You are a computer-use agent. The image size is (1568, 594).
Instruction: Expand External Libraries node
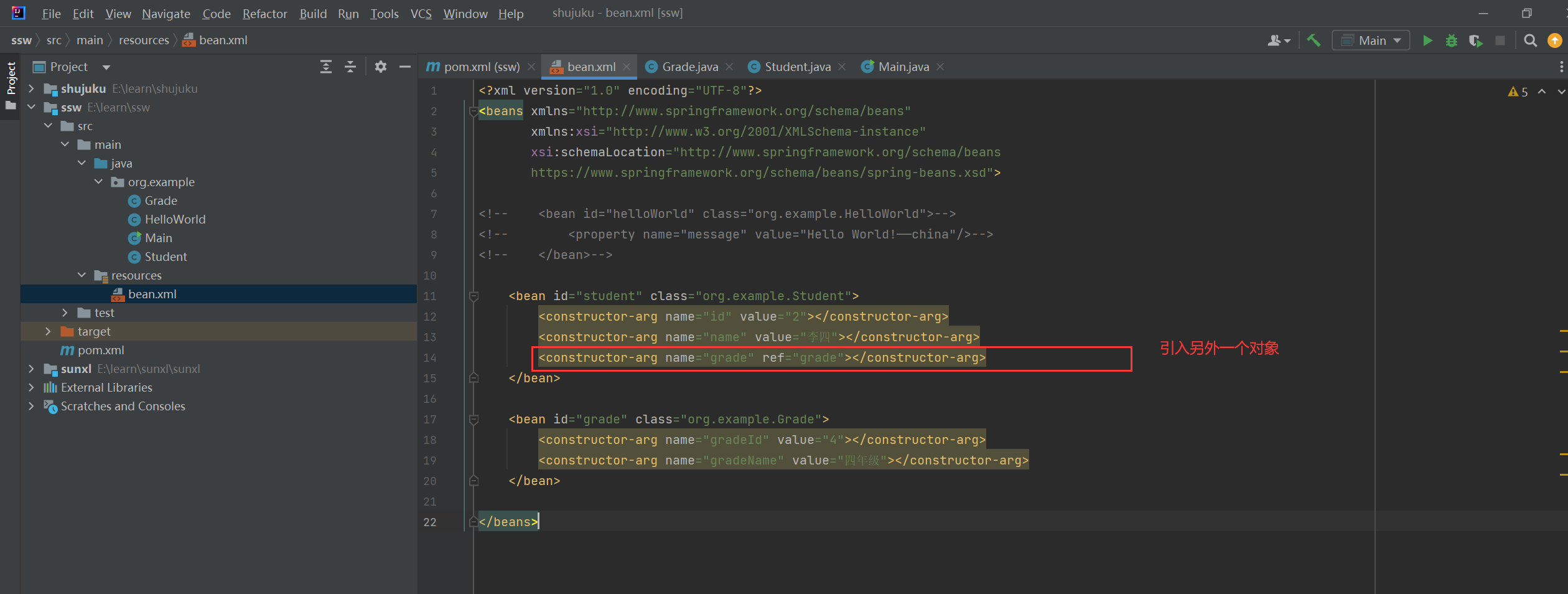coord(31,387)
